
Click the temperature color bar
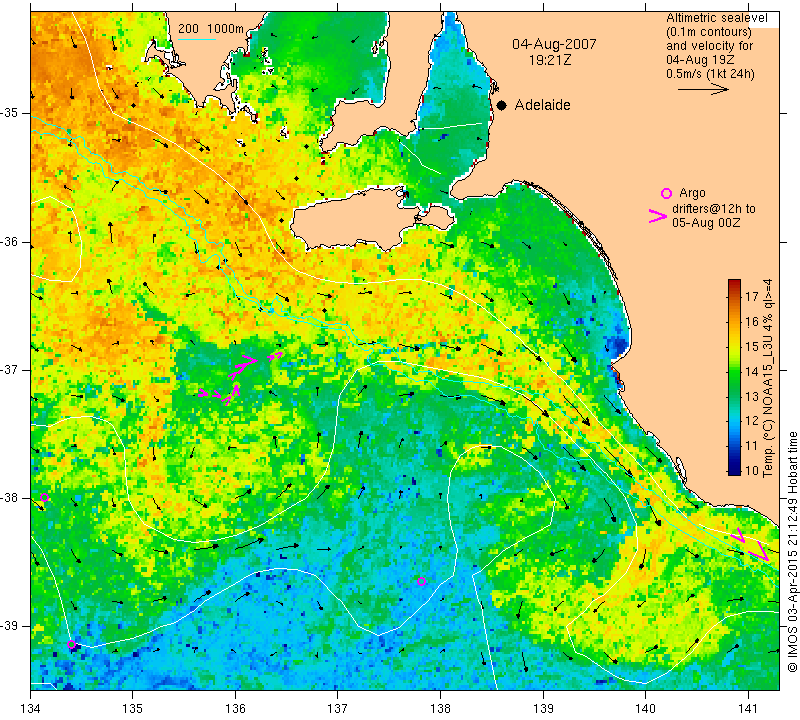point(734,377)
